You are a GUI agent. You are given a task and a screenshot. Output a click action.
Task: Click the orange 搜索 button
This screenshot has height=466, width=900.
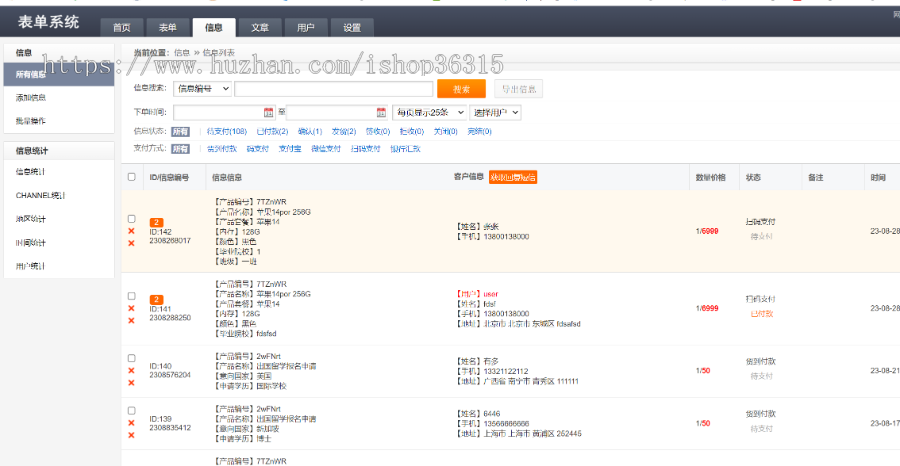pyautogui.click(x=461, y=89)
